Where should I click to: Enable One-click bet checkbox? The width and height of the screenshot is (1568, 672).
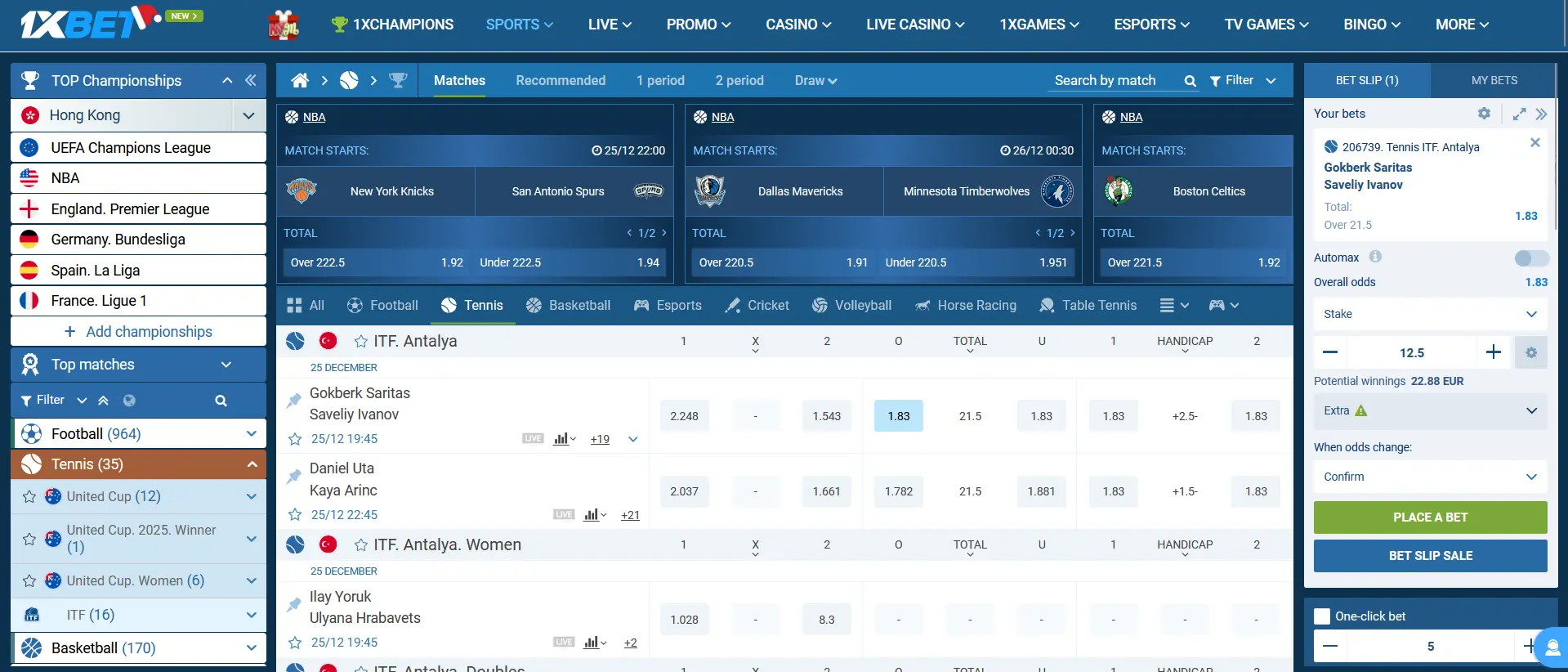coord(1322,616)
